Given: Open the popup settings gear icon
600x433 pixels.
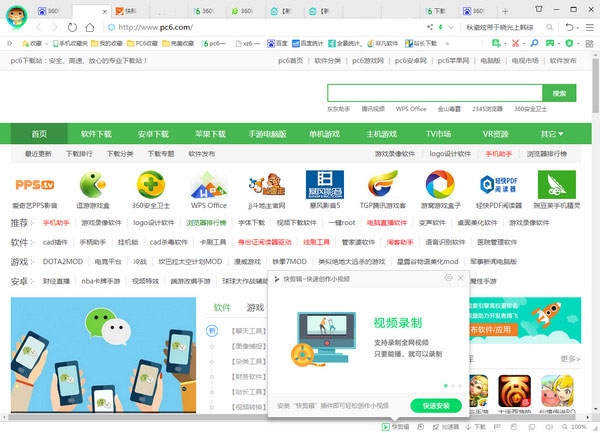Looking at the screenshot, I should click(448, 278).
